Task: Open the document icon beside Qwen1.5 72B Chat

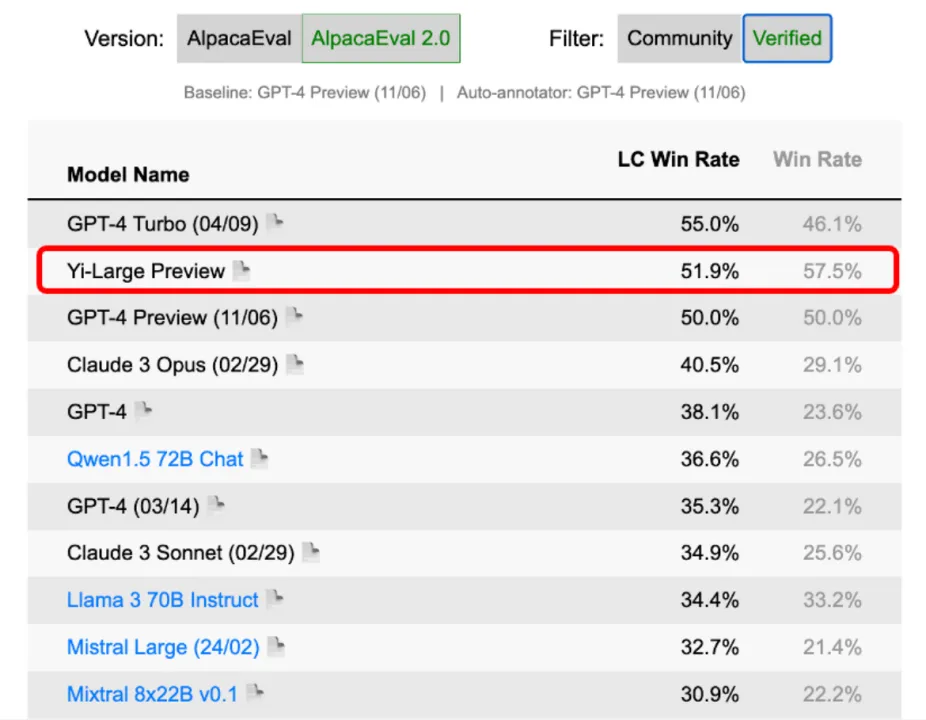Action: click(259, 459)
